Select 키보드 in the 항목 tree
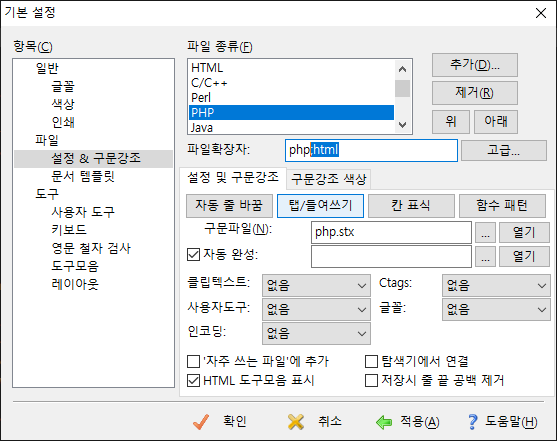This screenshot has width=557, height=441. point(69,230)
